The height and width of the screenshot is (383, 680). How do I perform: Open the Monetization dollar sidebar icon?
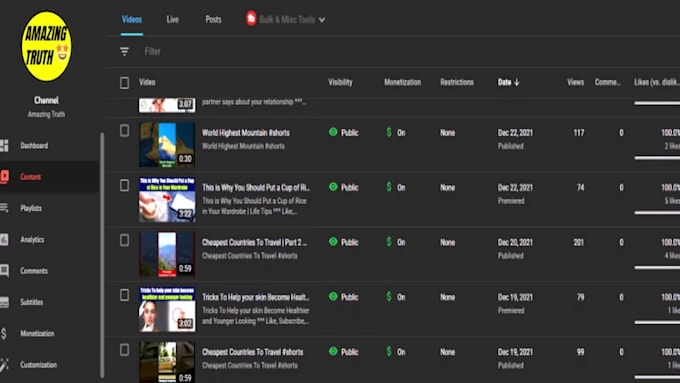[x=3, y=333]
